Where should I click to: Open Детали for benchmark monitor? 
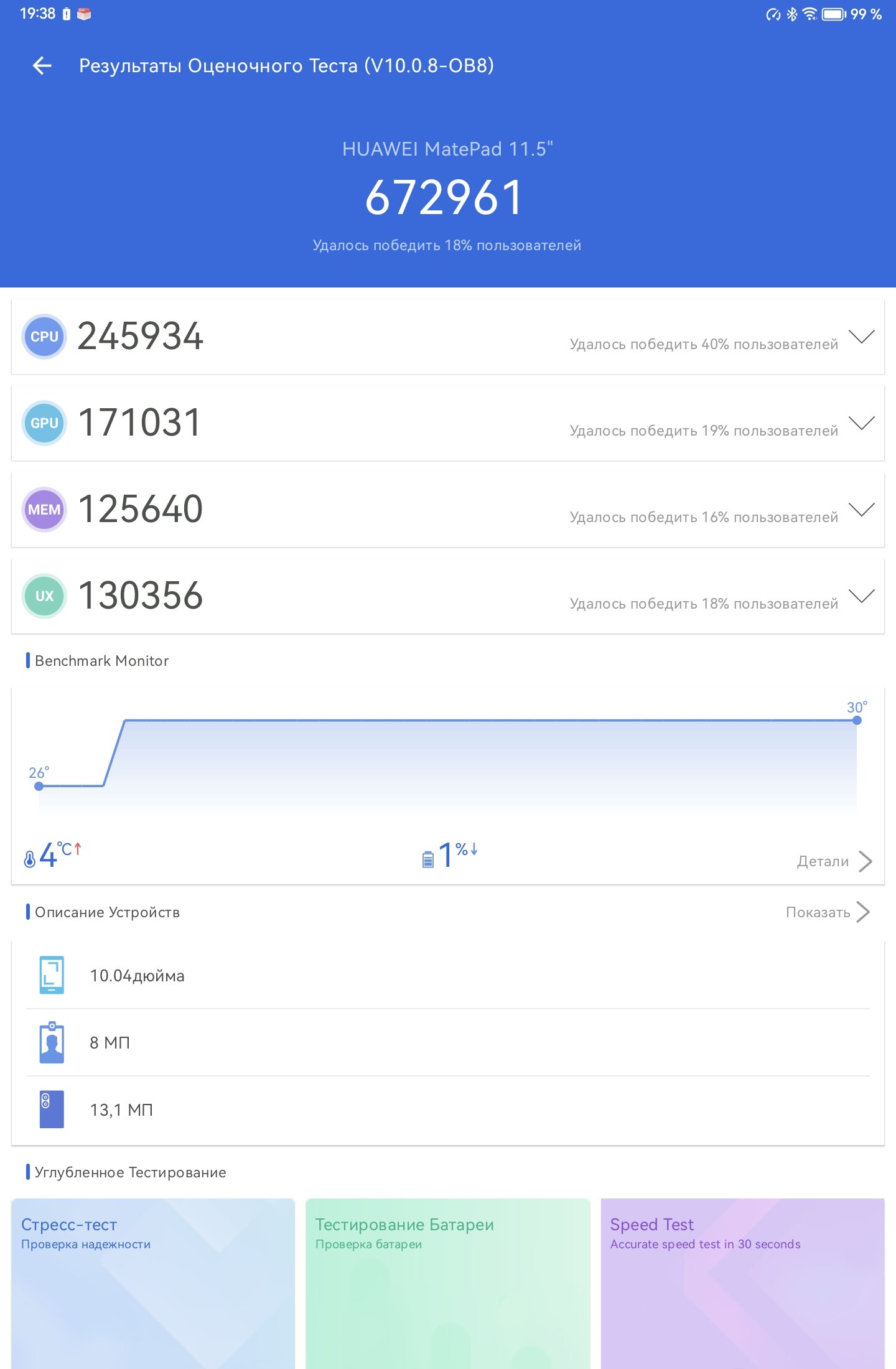pos(834,861)
